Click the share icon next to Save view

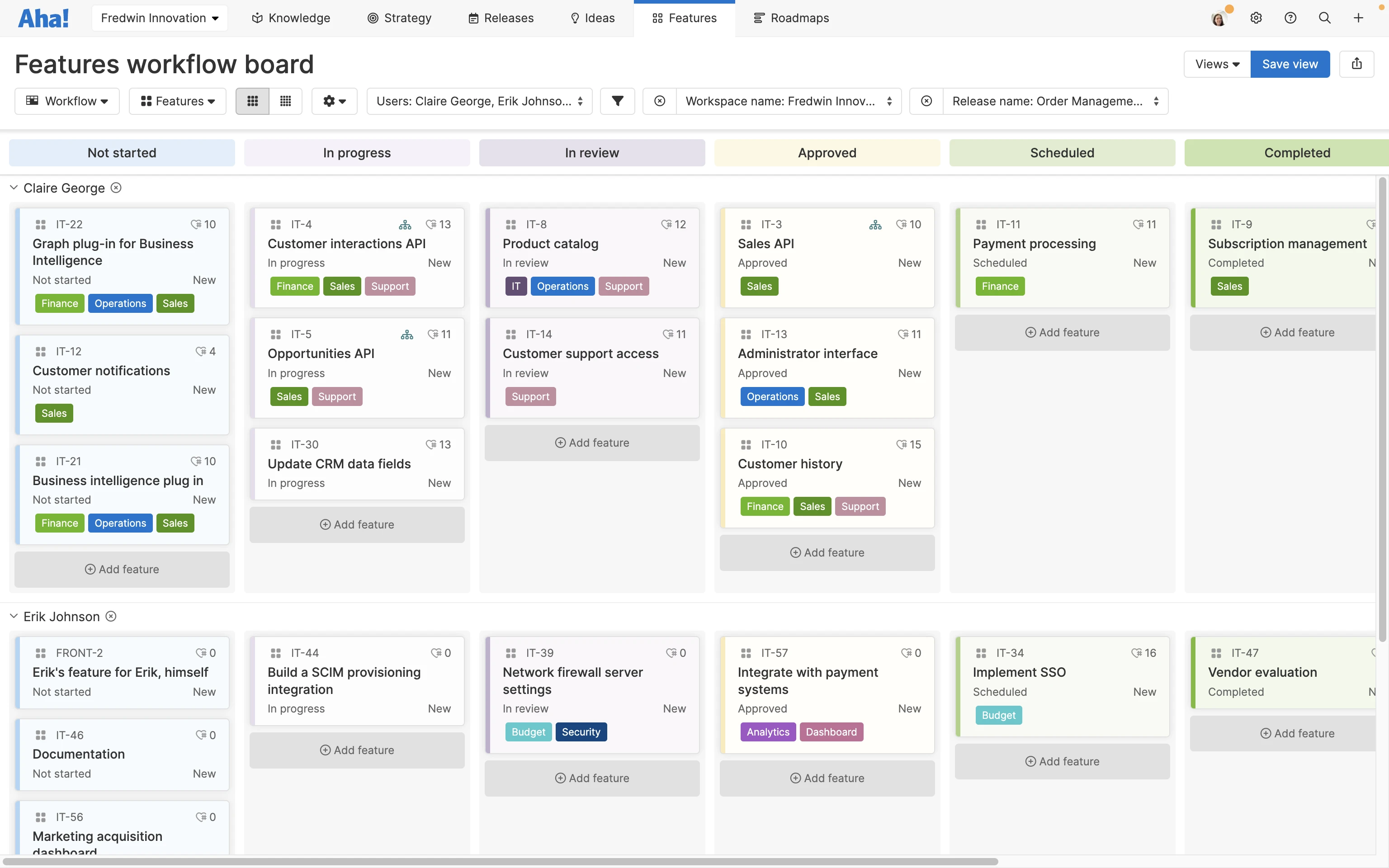coord(1357,64)
